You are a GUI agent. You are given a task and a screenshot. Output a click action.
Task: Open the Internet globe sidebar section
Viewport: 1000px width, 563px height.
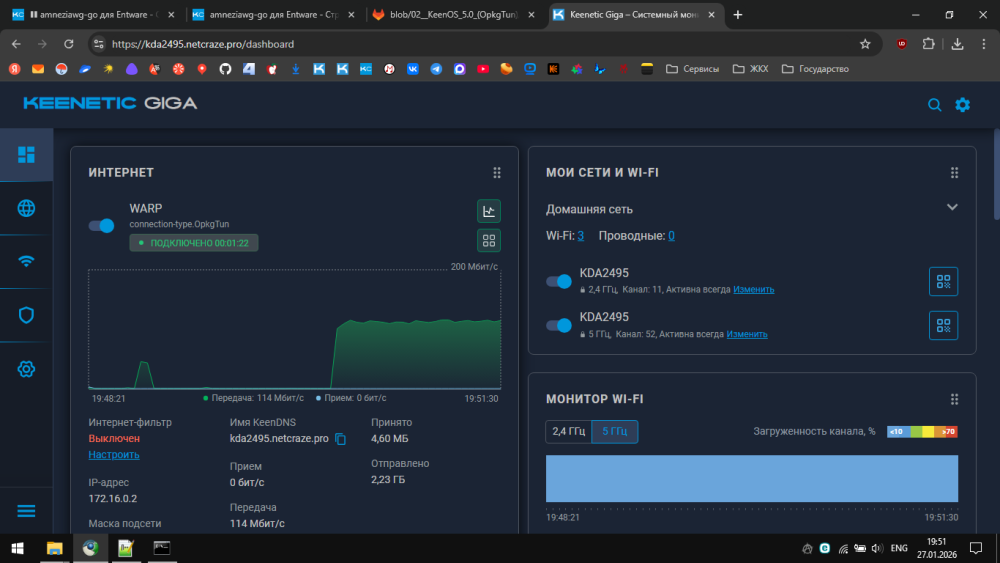tap(26, 208)
